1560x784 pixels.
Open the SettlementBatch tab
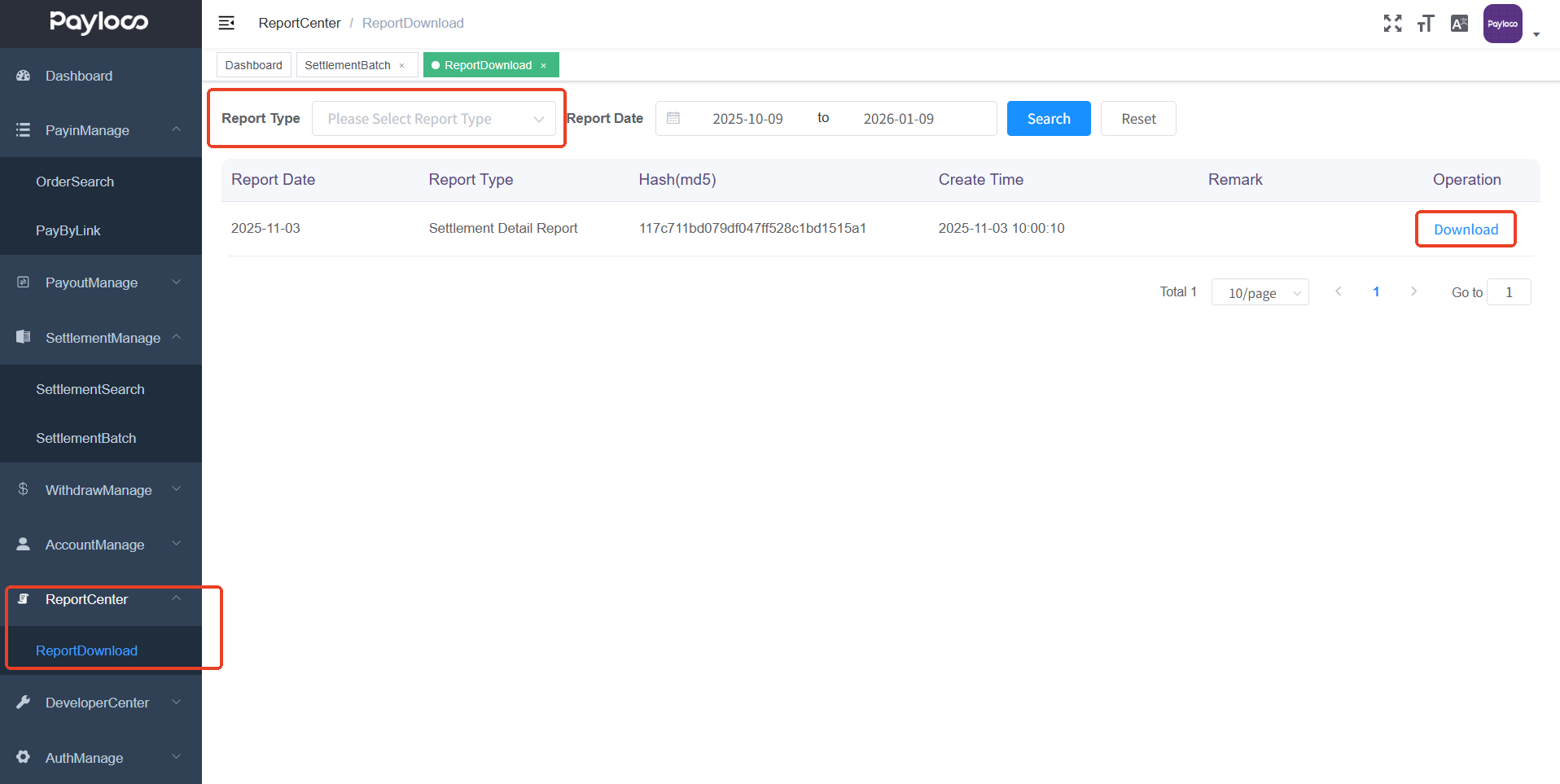(x=348, y=64)
